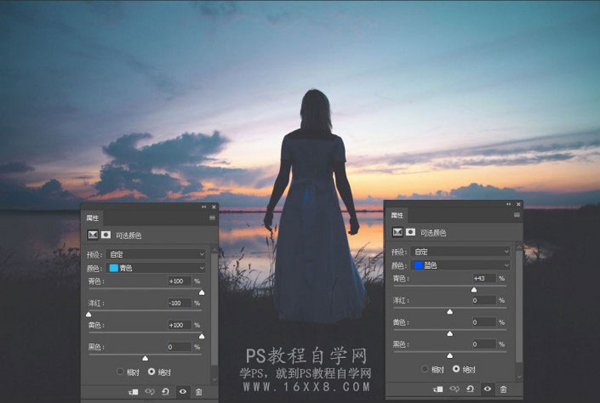Click the layer mask icon in the Blue panel
This screenshot has height=403, width=600.
411,232
